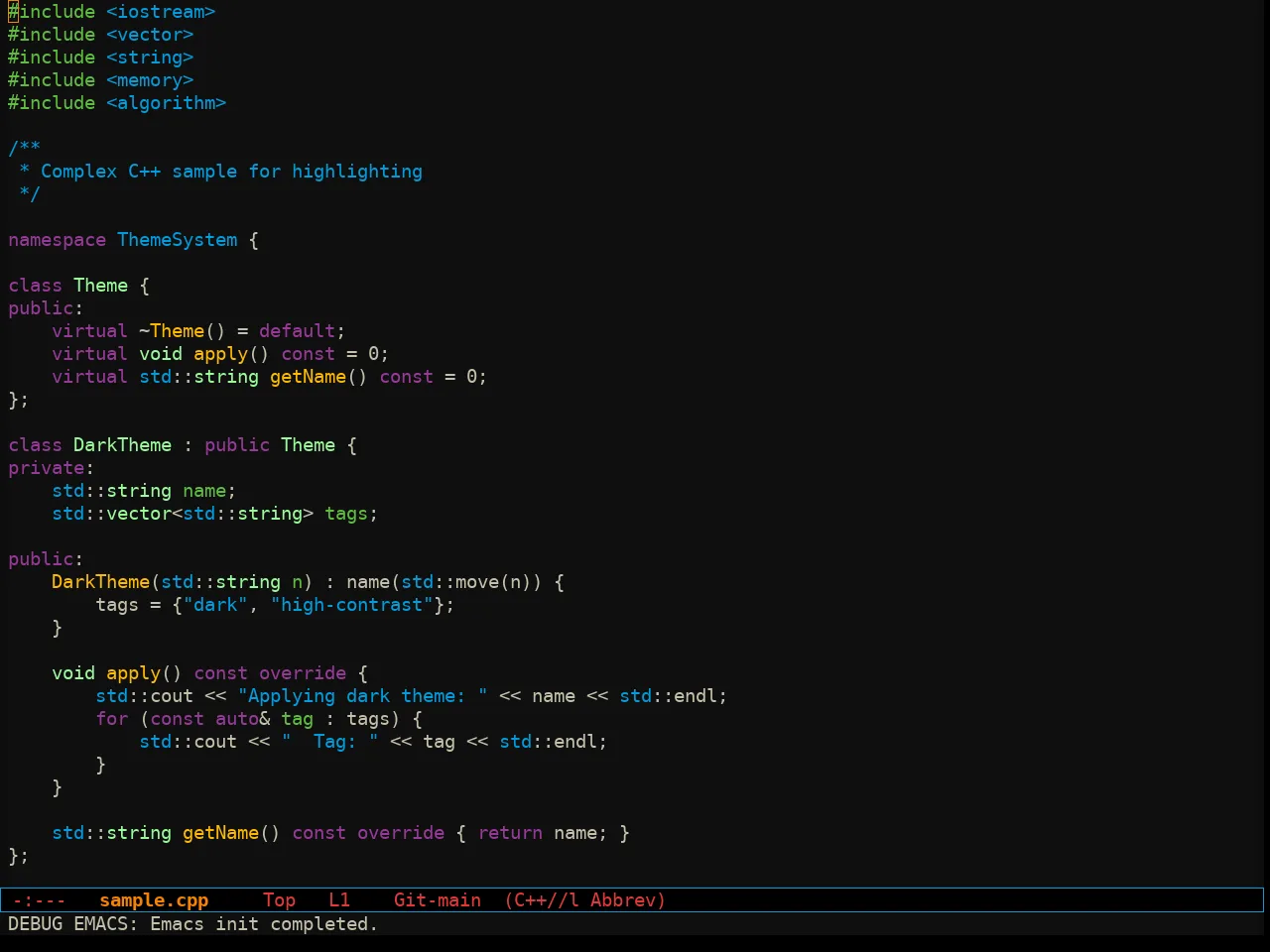Click 'apply' in the 'virtual void apply()' line
The width and height of the screenshot is (1270, 952).
(220, 354)
